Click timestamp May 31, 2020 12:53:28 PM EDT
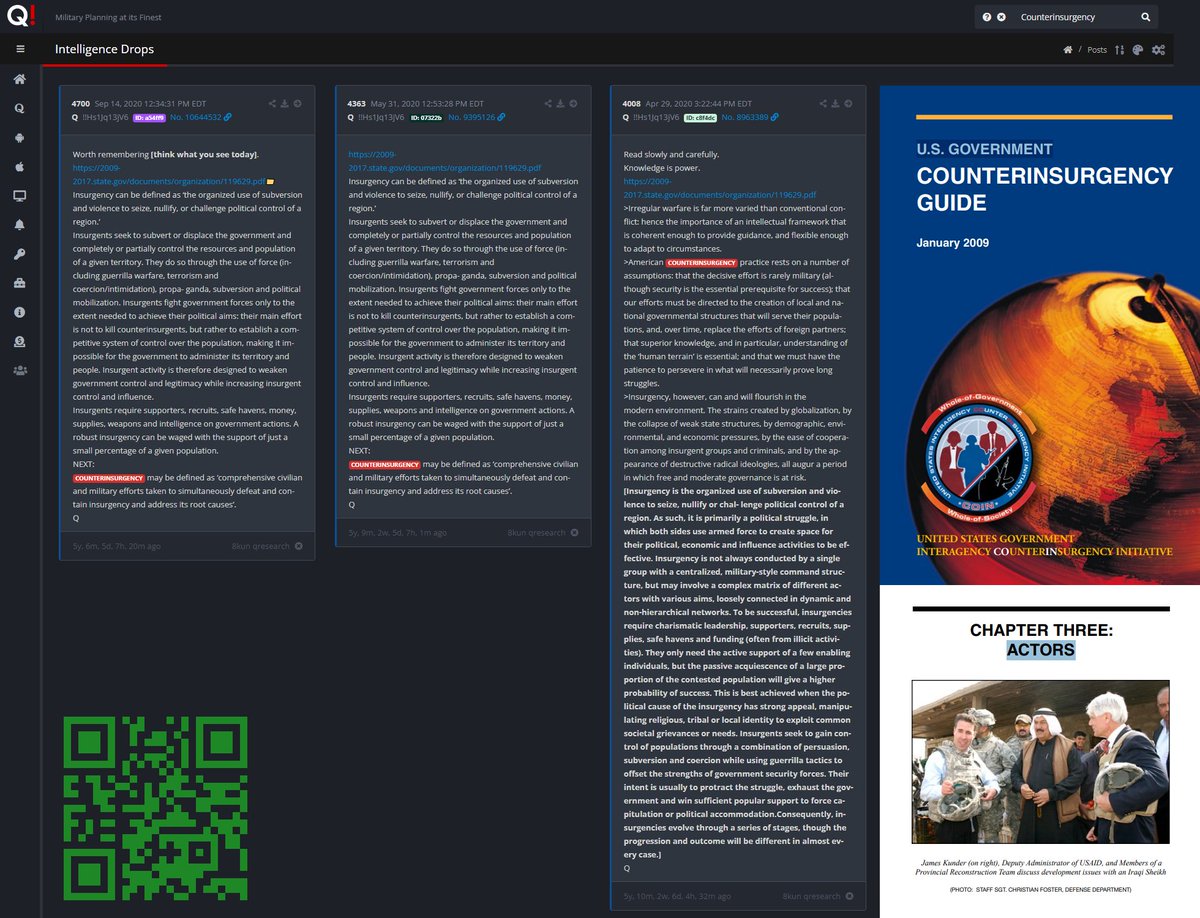 point(428,103)
